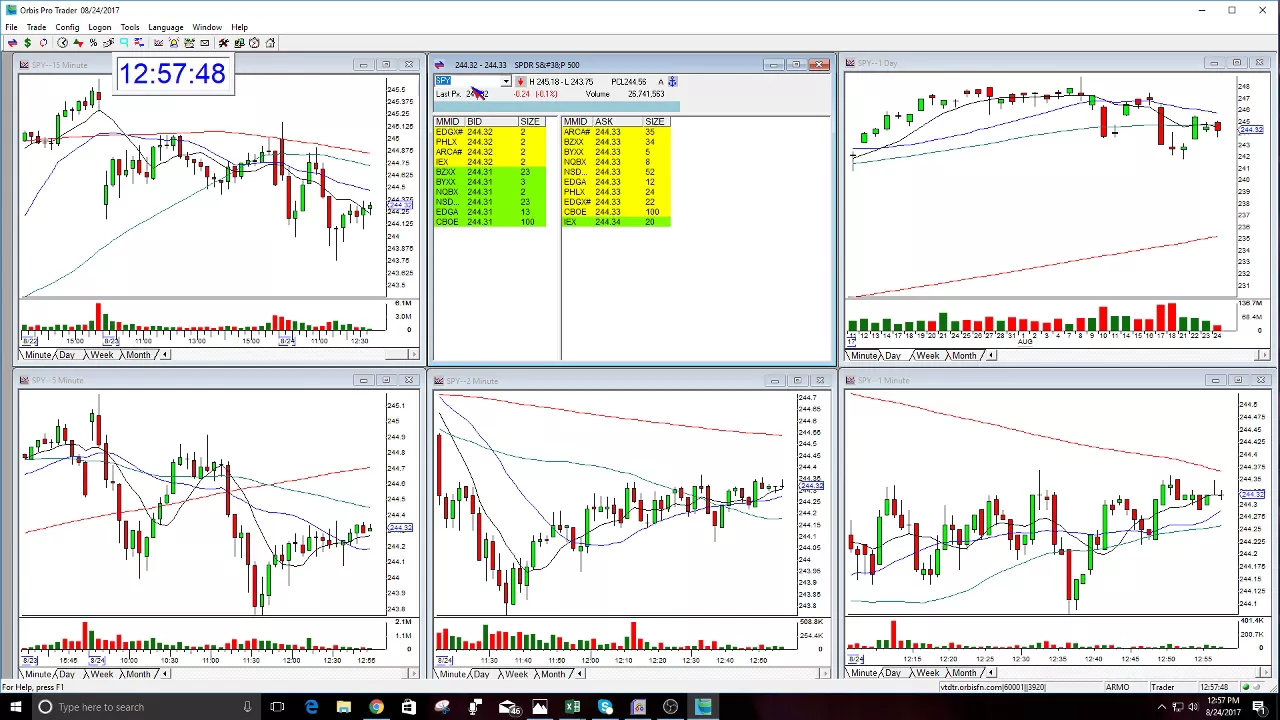Open the clock toolbar icon

pyautogui.click(x=62, y=43)
